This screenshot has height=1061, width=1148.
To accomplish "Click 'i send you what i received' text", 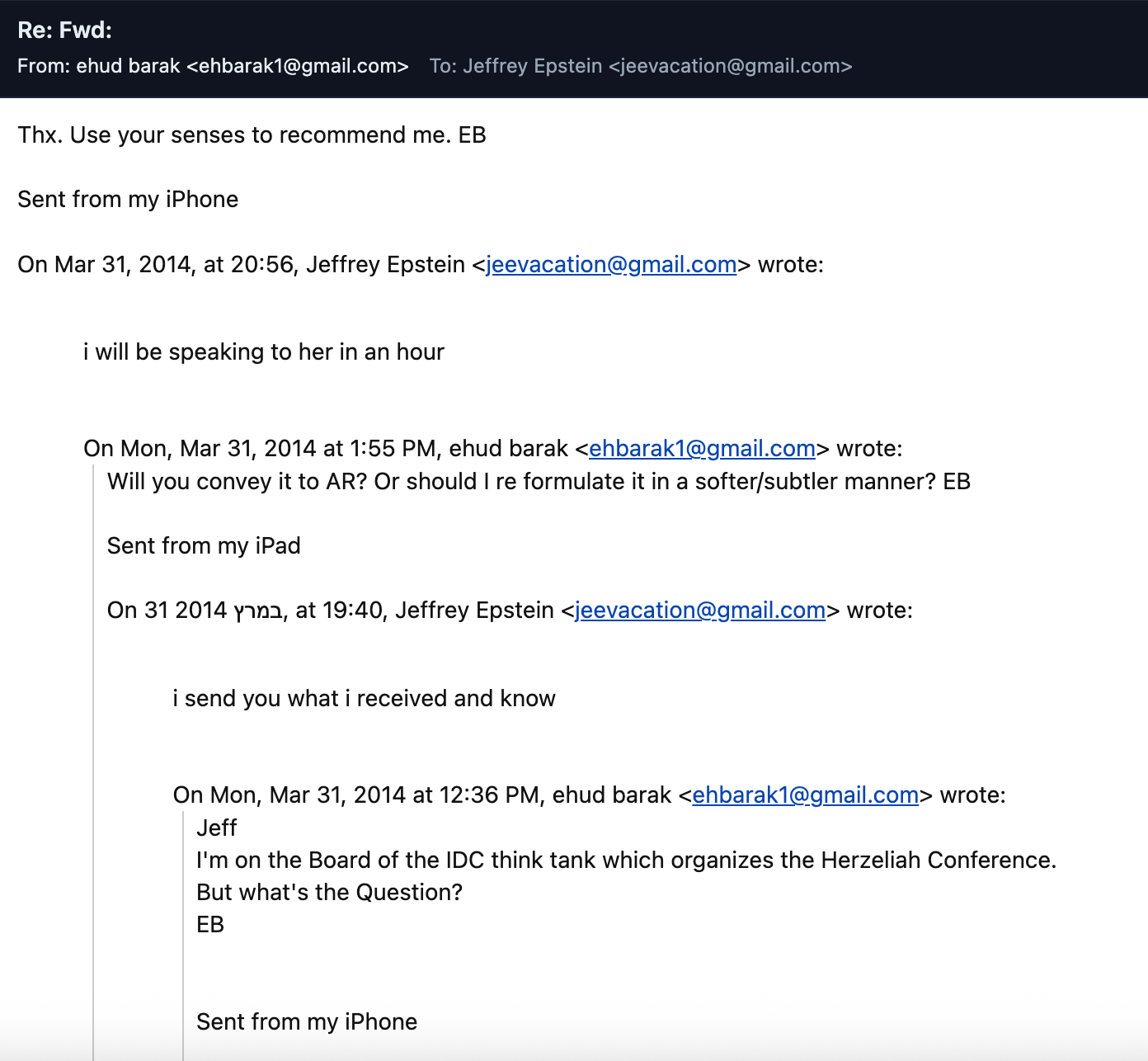I will (364, 698).
